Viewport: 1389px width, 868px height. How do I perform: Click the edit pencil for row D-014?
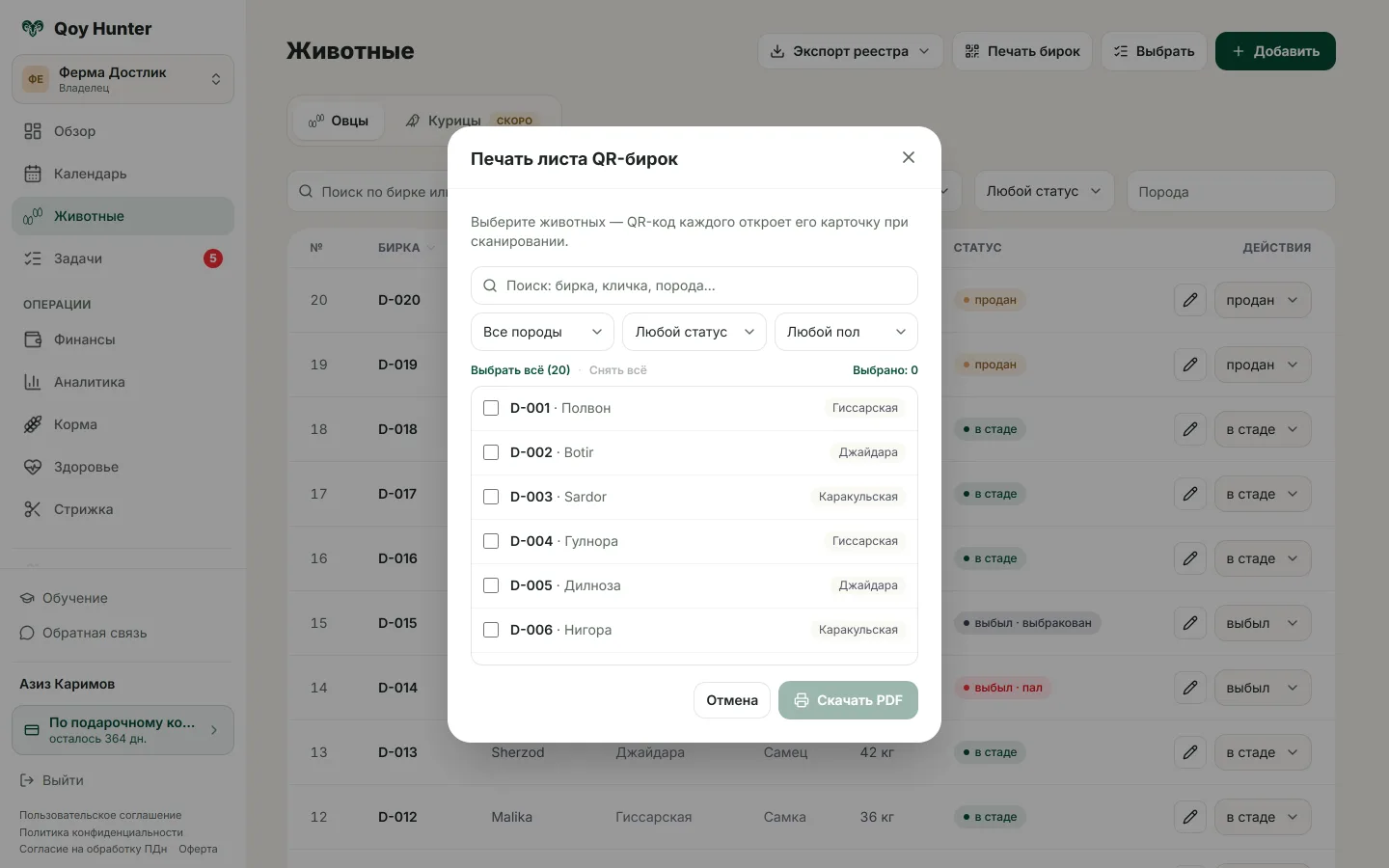1190,688
